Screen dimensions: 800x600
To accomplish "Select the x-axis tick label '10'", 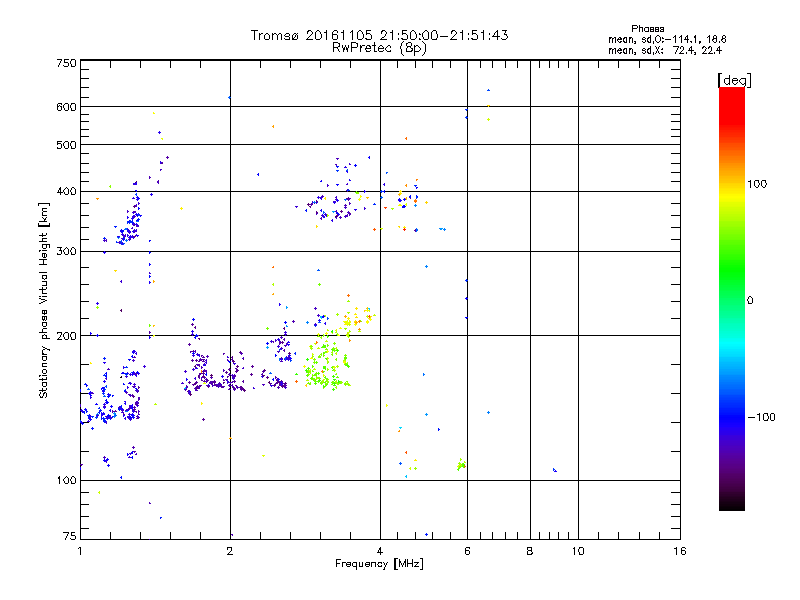I will click(578, 551).
